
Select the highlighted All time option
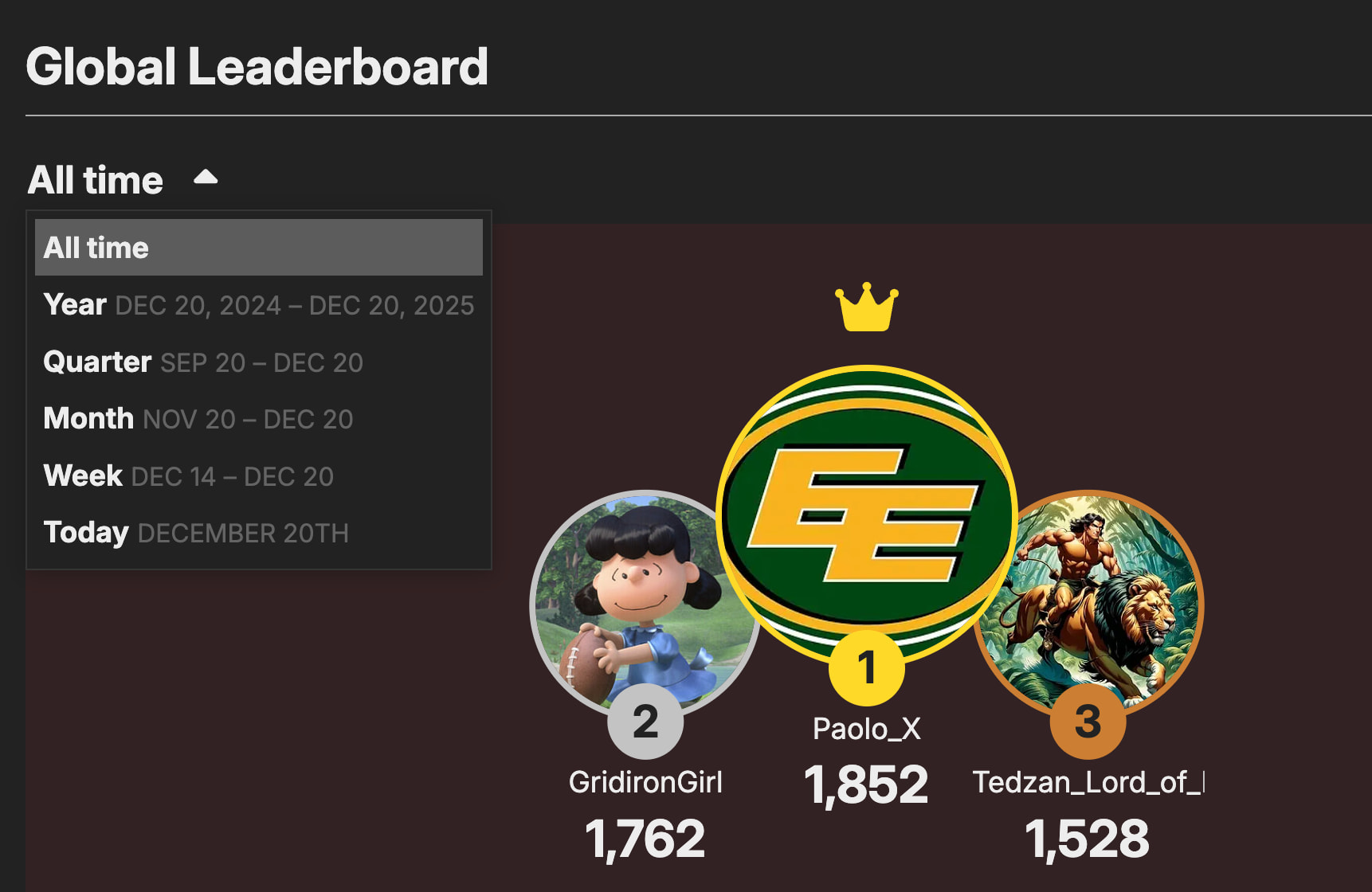[258, 248]
